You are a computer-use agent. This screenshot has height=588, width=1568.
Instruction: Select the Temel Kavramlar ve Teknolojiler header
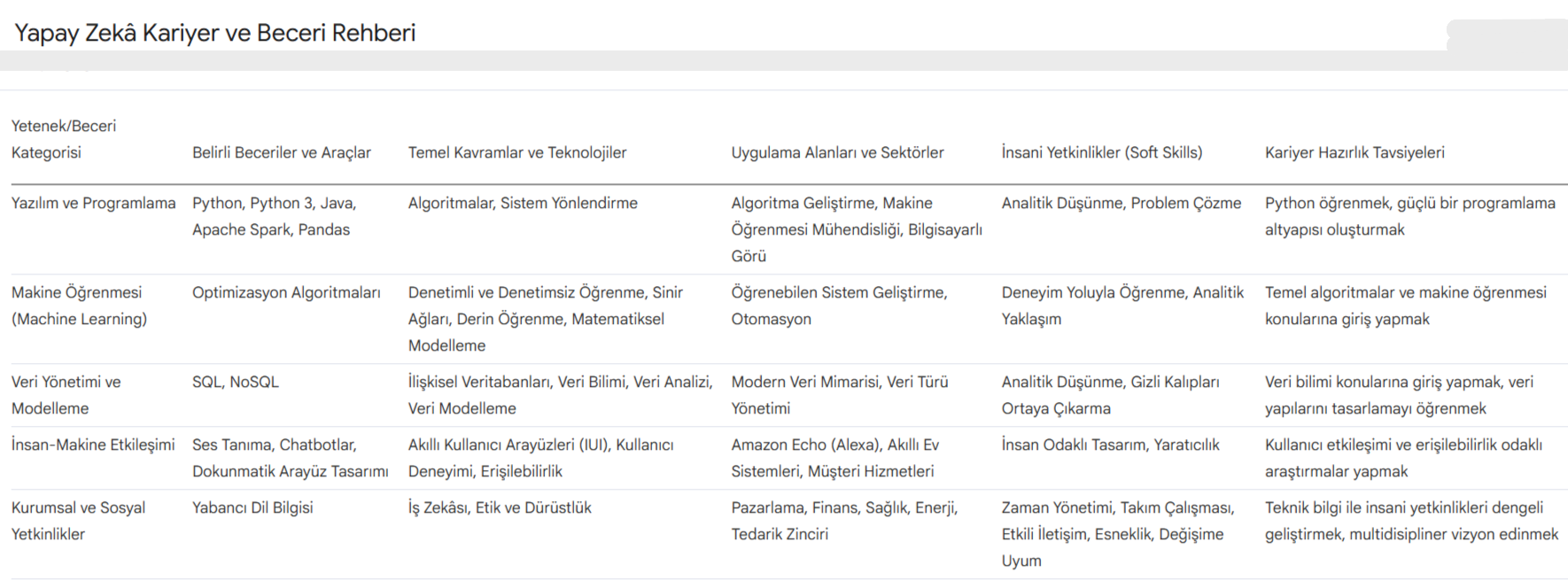pos(517,152)
